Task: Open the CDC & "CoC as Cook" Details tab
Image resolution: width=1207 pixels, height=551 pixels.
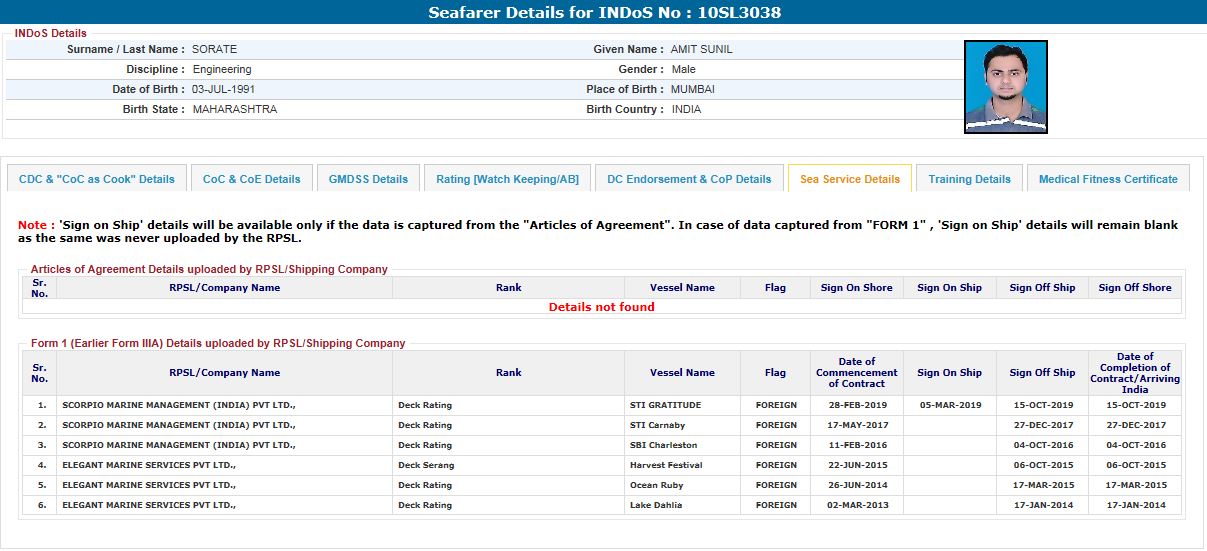Action: pos(97,179)
